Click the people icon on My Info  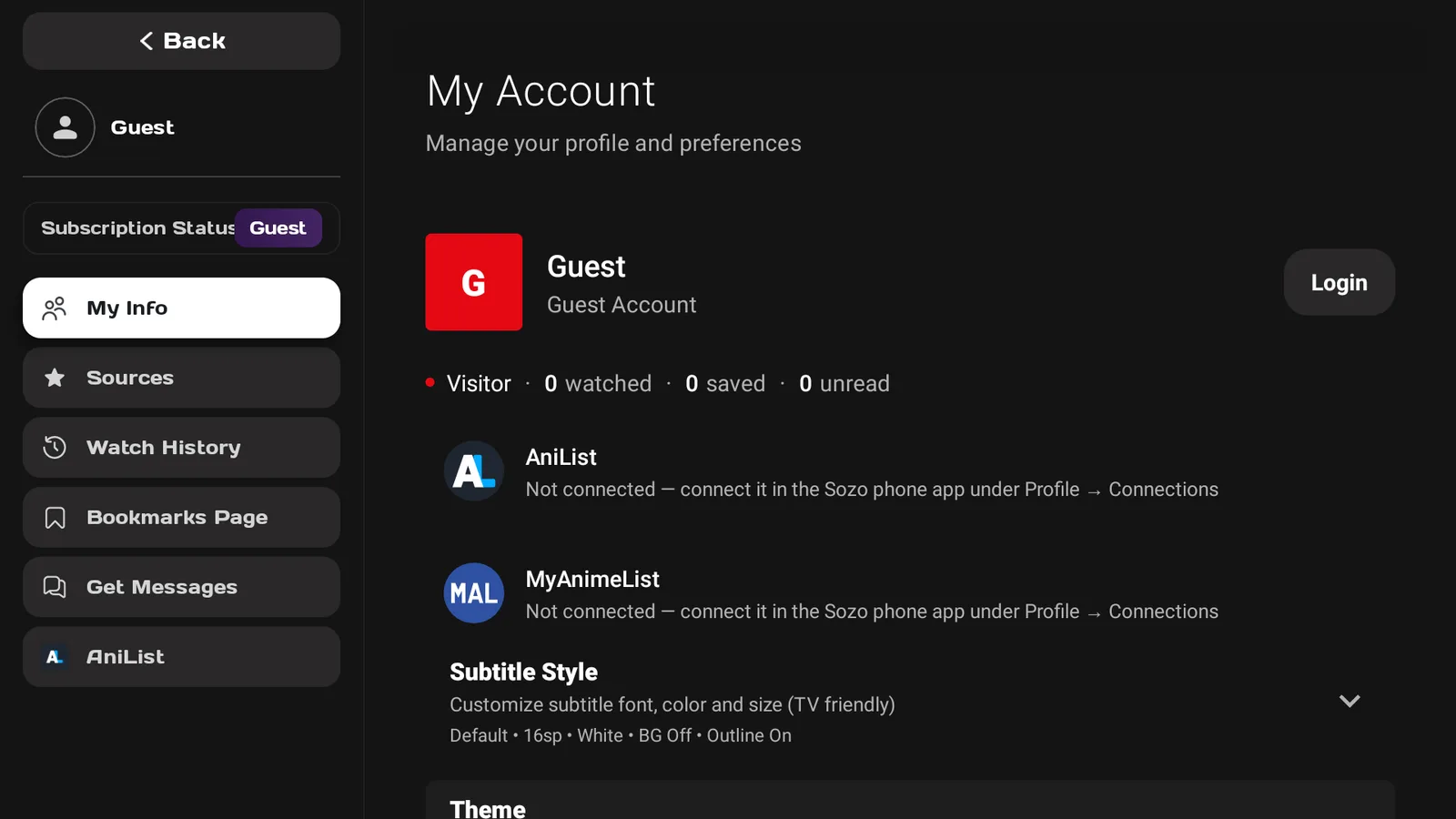click(x=55, y=308)
